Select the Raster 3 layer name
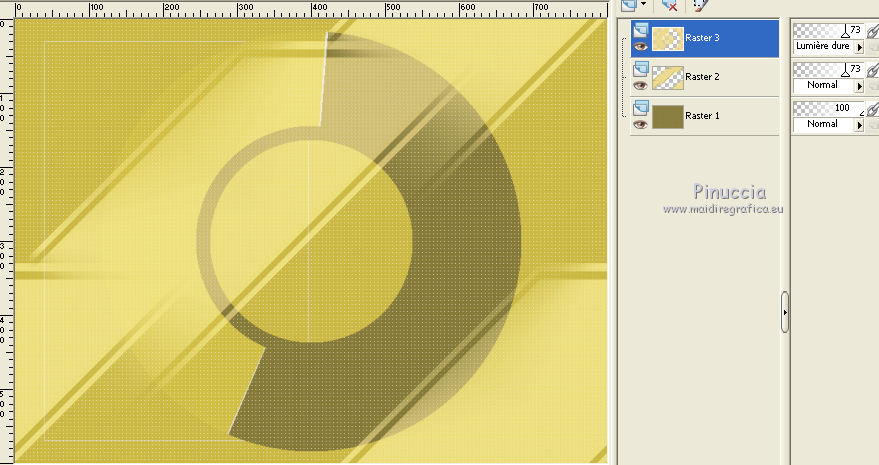The height and width of the screenshot is (465, 879). point(702,38)
